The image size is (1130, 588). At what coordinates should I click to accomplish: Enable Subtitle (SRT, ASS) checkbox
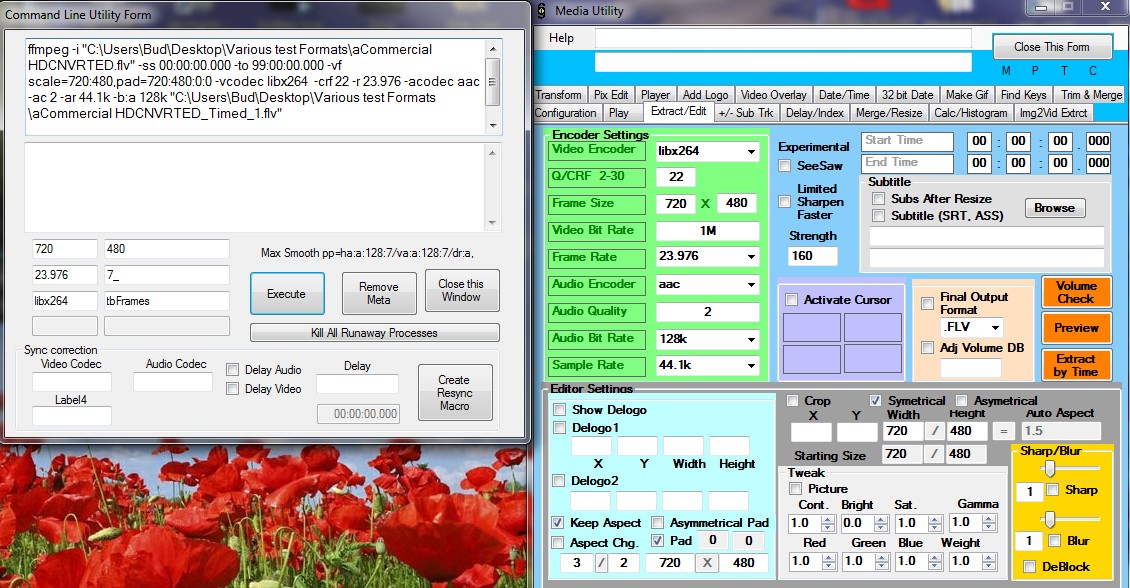click(x=878, y=215)
